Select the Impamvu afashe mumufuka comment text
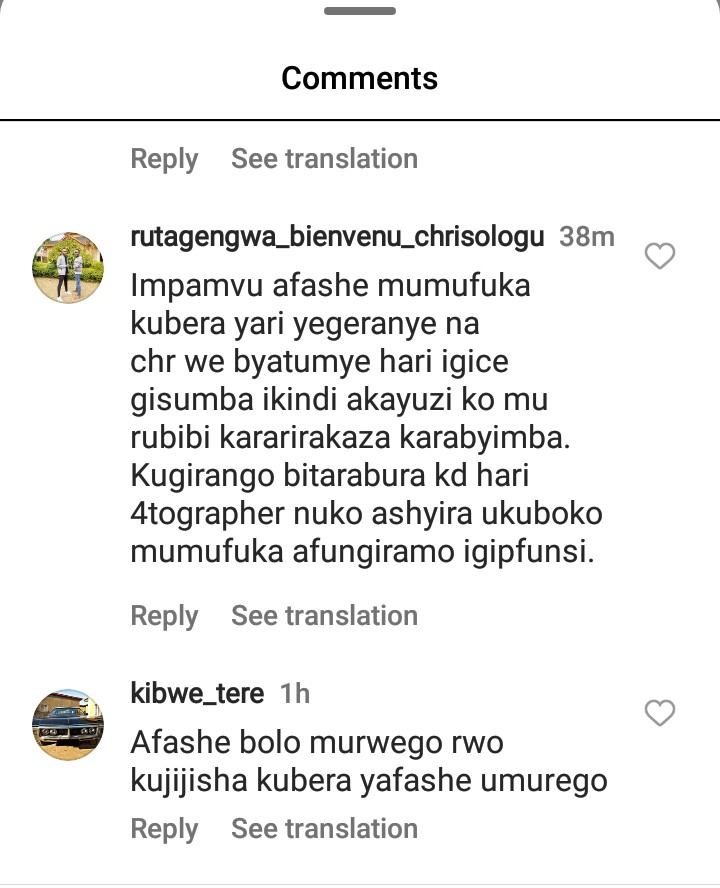This screenshot has height=888, width=720. pyautogui.click(x=367, y=418)
